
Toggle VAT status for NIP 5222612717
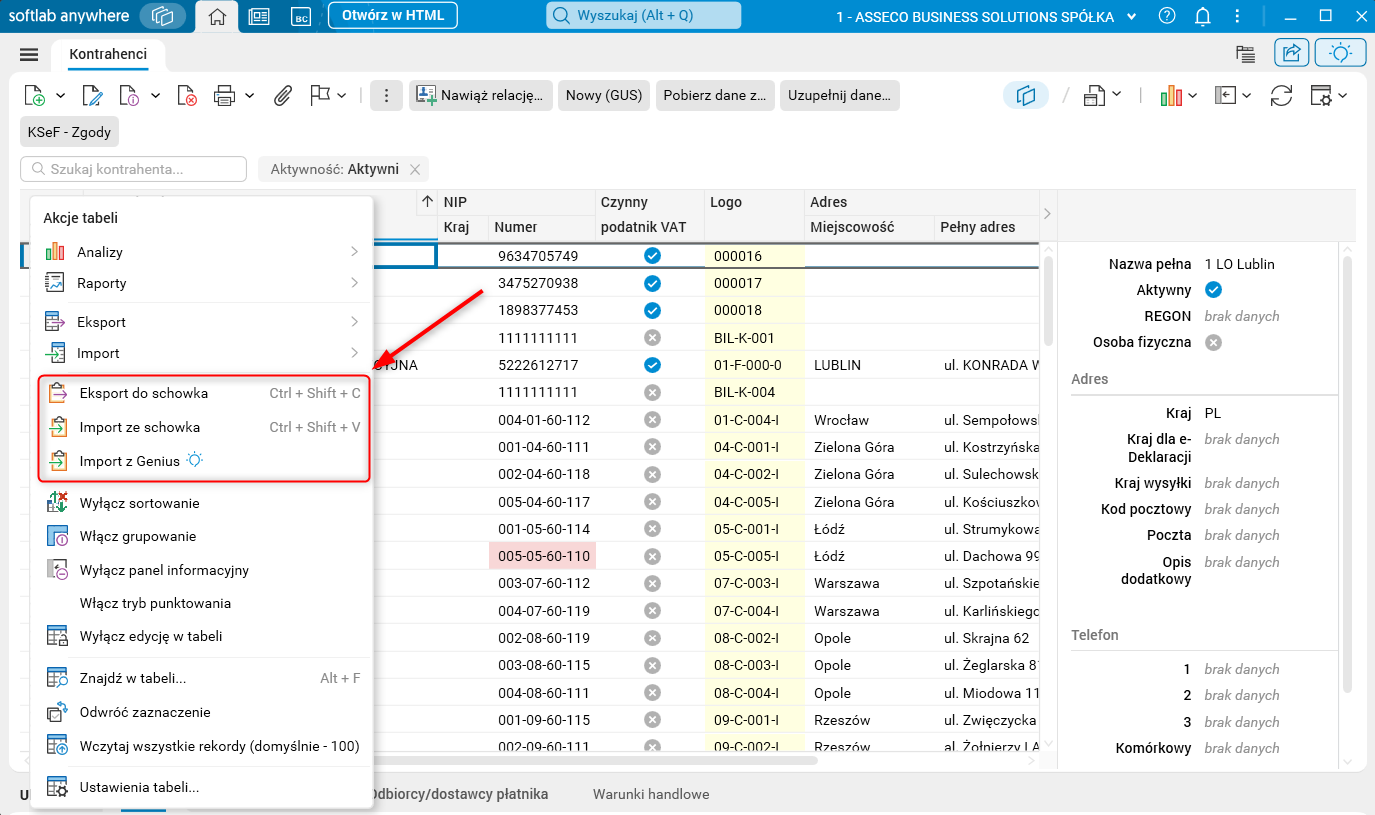652,365
